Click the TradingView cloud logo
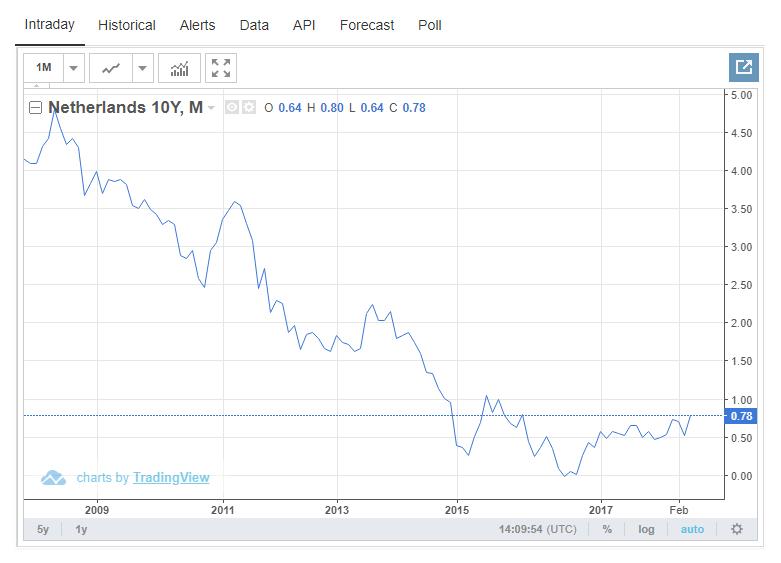The height and width of the screenshot is (563, 781). tap(53, 478)
